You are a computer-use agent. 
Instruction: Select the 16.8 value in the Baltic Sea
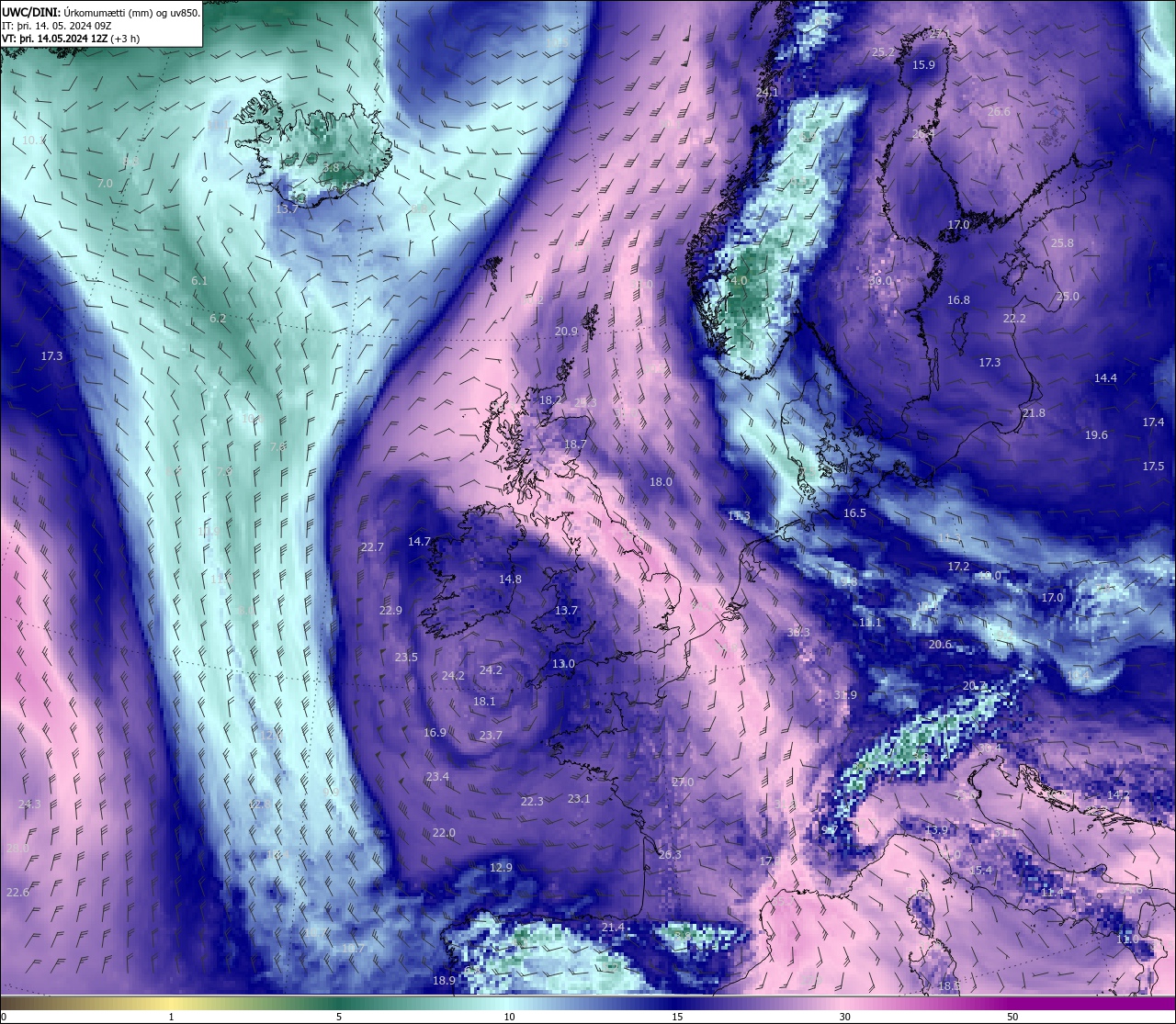pos(958,300)
